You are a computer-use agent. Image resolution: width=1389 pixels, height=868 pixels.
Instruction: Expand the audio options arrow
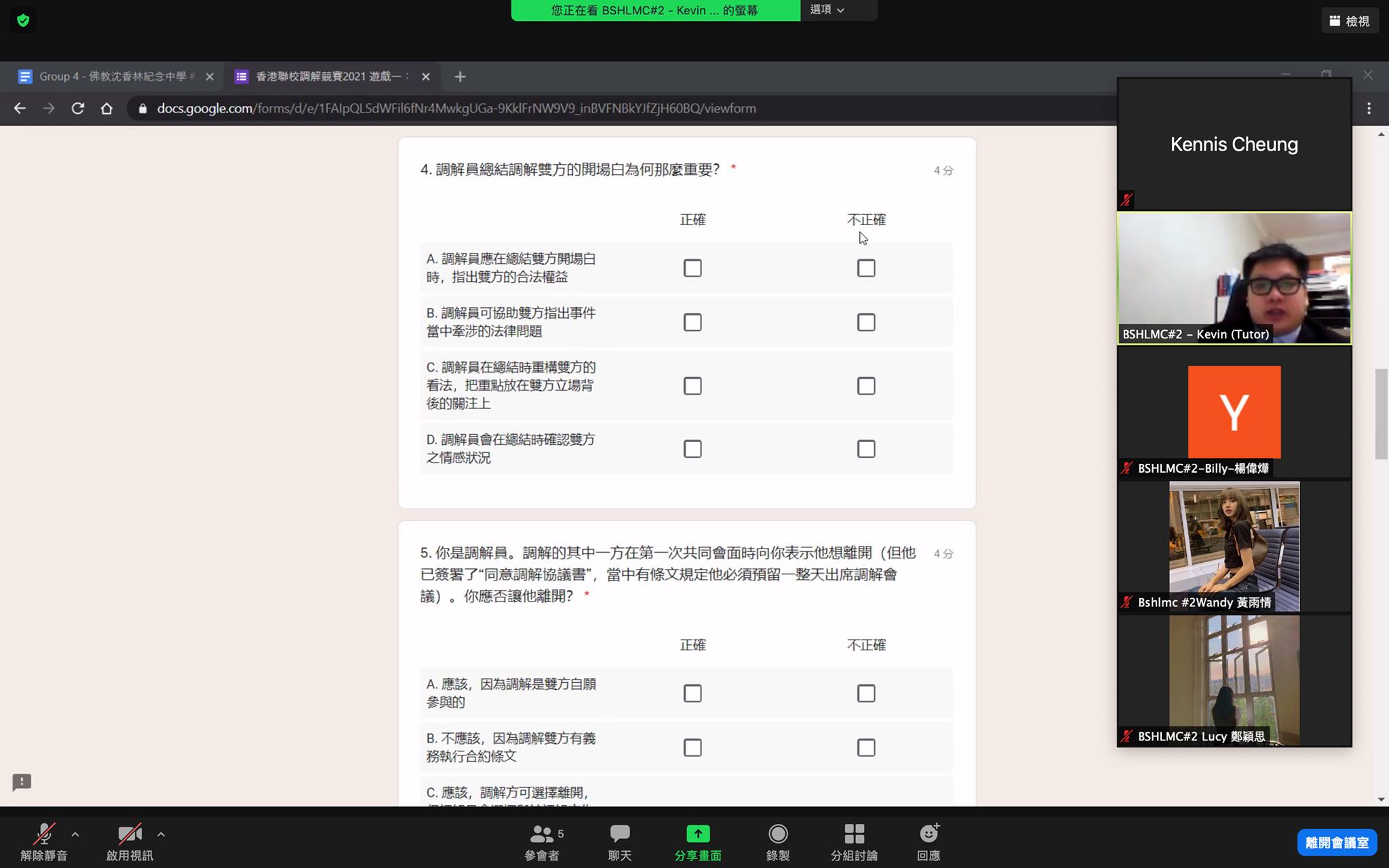click(75, 834)
